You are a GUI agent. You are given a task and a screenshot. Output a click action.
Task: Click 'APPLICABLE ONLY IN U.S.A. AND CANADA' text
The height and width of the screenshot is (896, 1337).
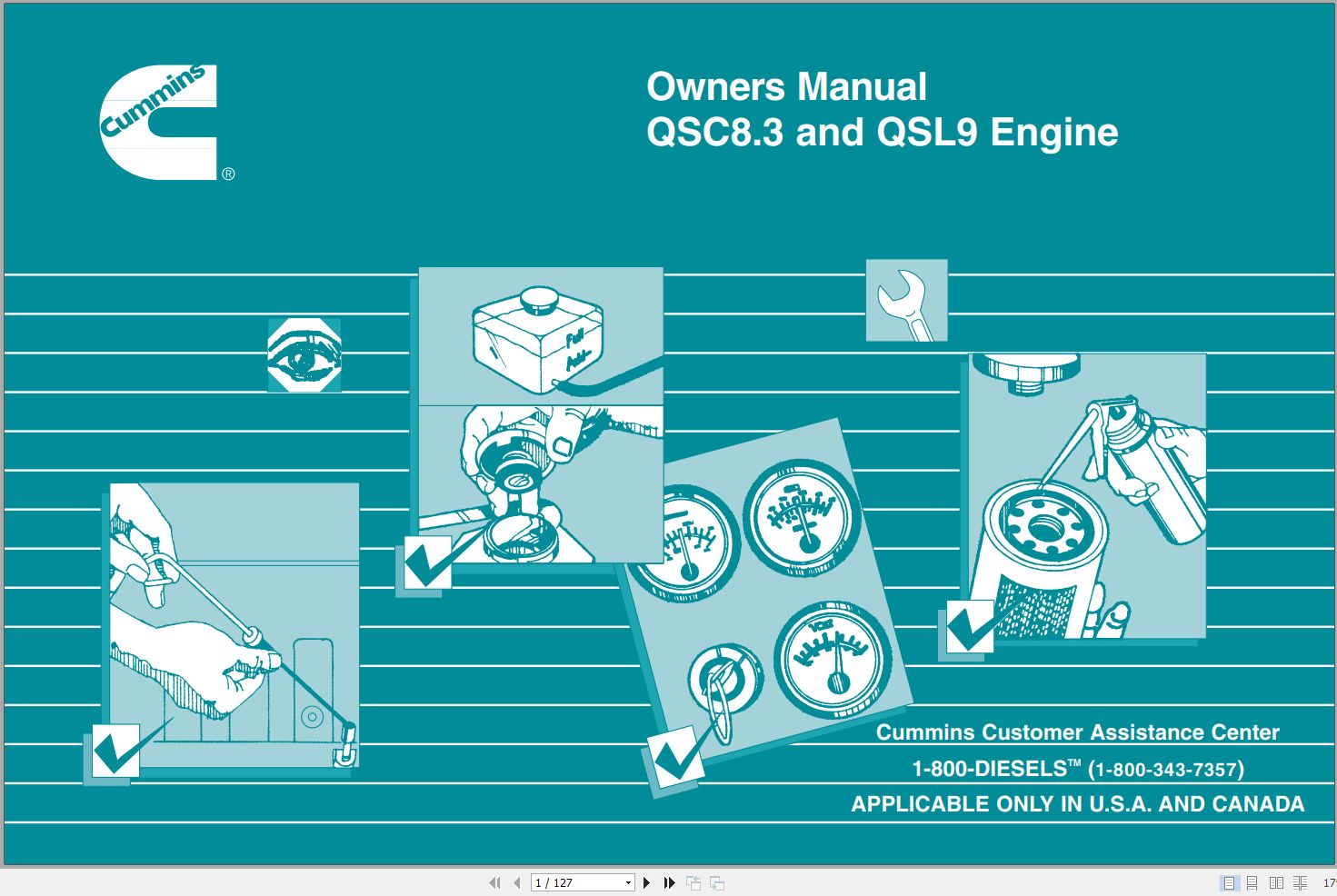1078,804
